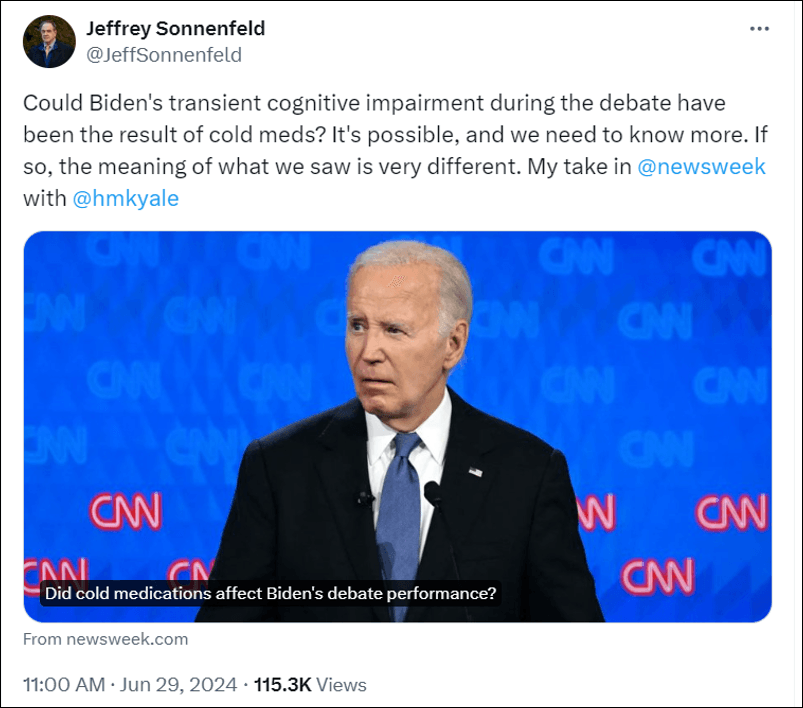Open the three-dot more options menu
803x708 pixels.
click(x=759, y=29)
